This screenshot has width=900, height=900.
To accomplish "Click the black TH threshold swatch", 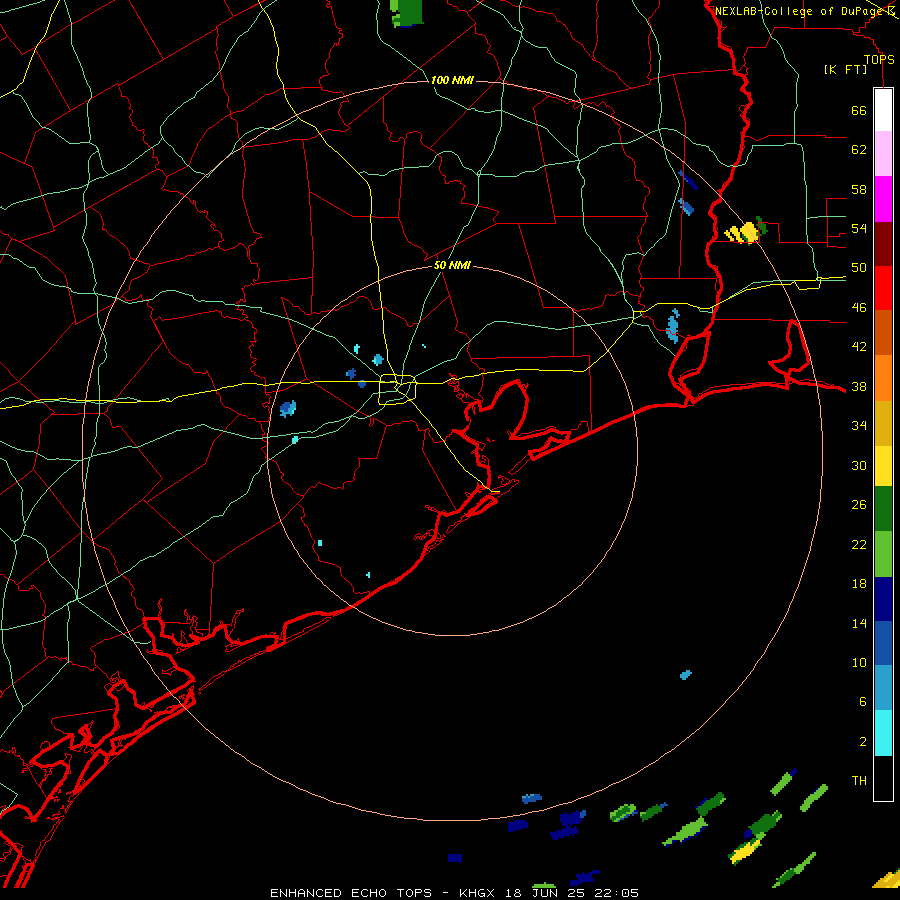I will pos(883,778).
